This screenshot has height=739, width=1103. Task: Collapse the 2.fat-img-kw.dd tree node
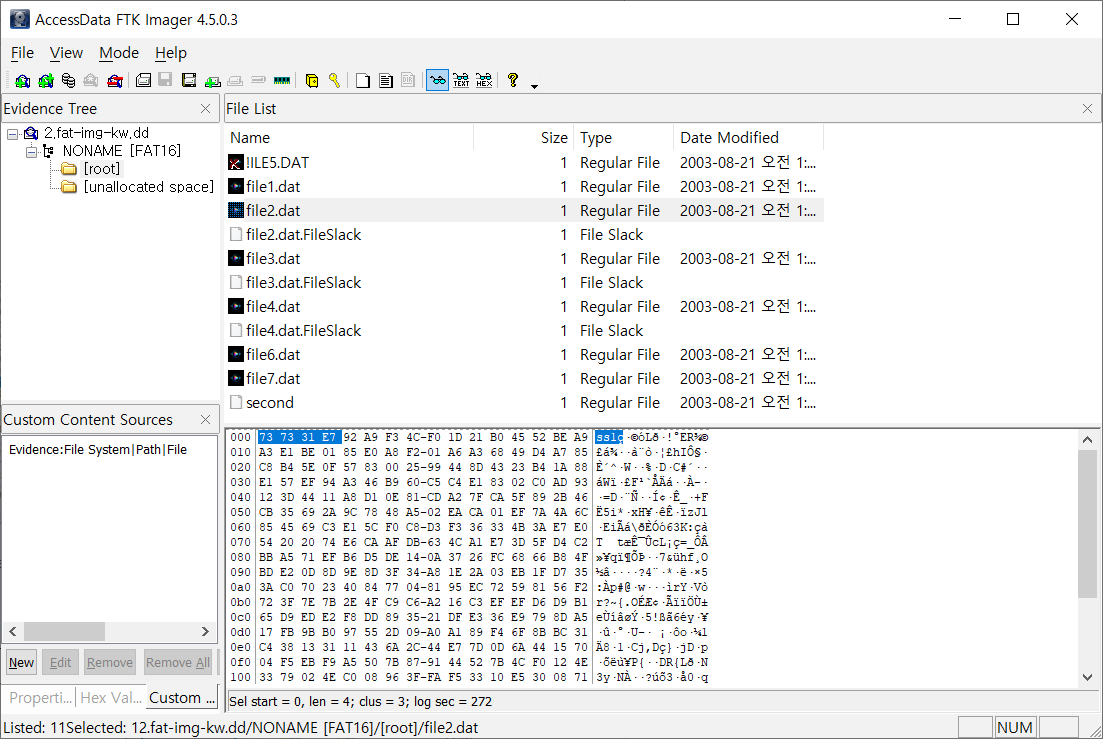pos(13,134)
